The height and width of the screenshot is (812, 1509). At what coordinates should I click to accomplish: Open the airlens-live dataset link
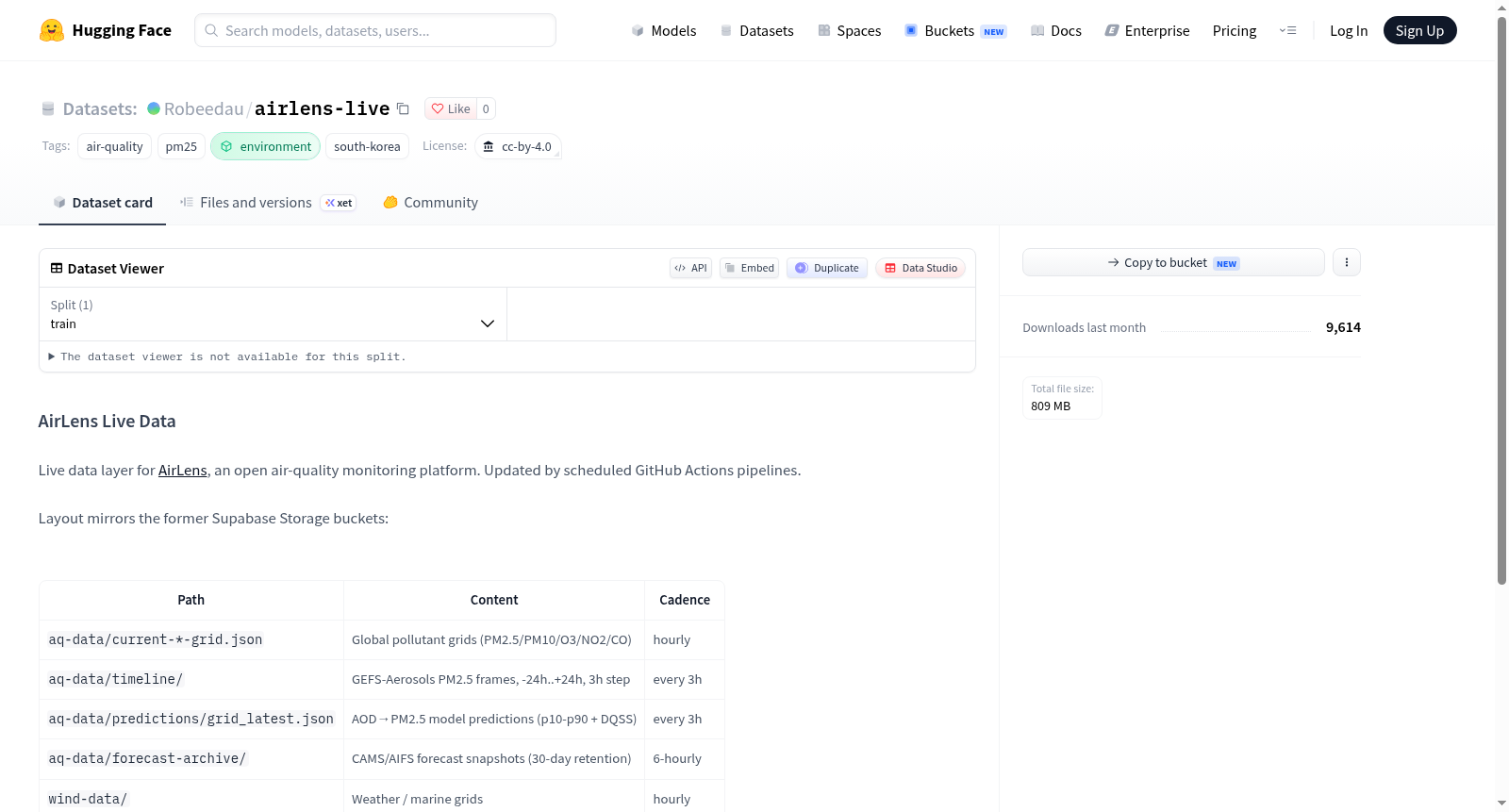click(x=323, y=108)
